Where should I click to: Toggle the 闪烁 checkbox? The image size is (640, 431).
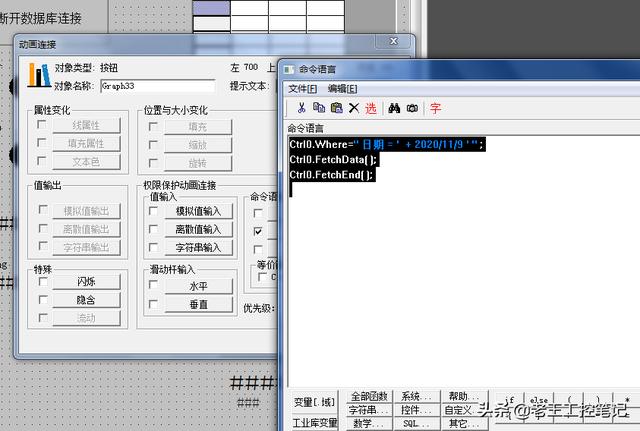43,282
